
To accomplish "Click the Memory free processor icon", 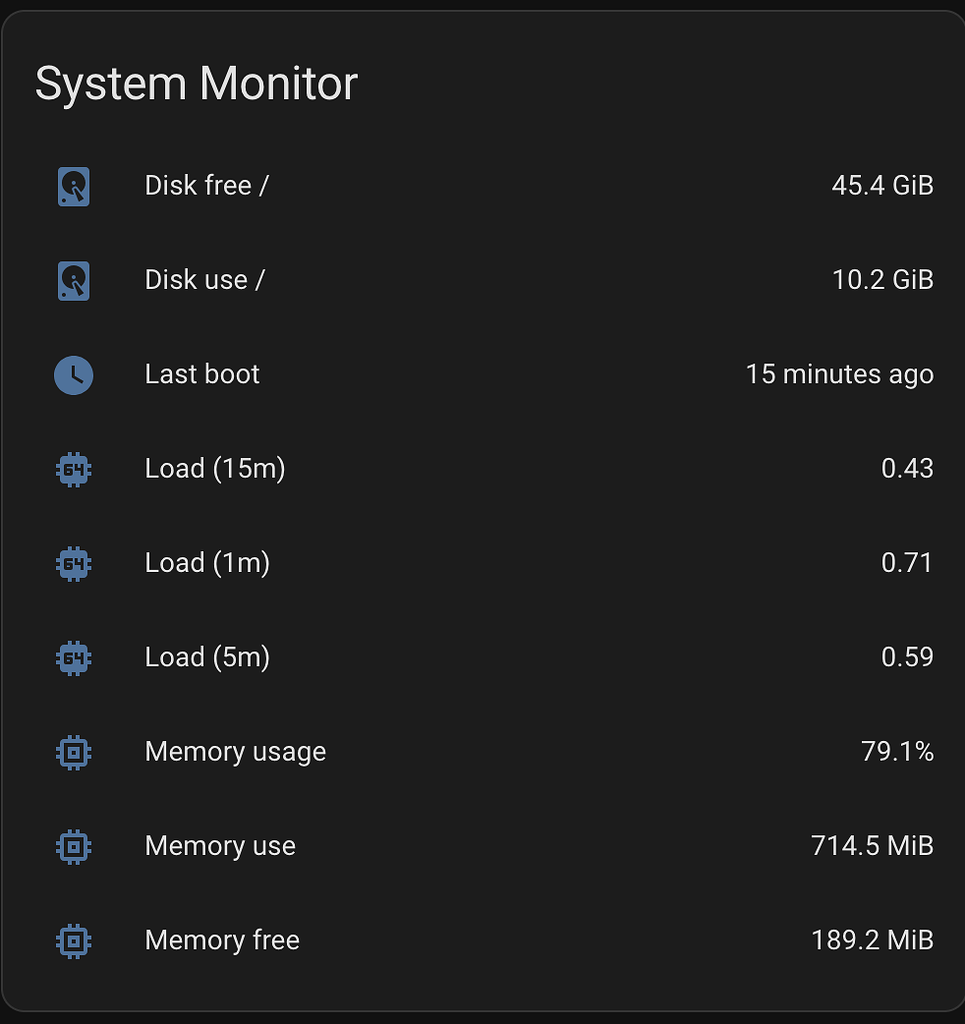I will point(72,940).
